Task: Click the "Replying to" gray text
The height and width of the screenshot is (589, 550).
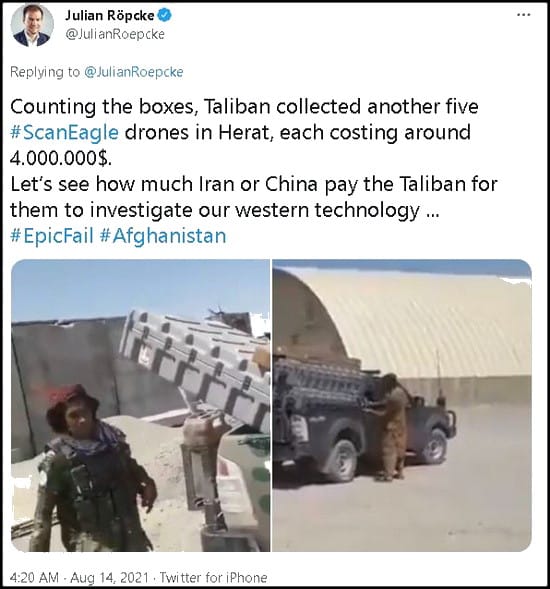Action: click(x=45, y=72)
